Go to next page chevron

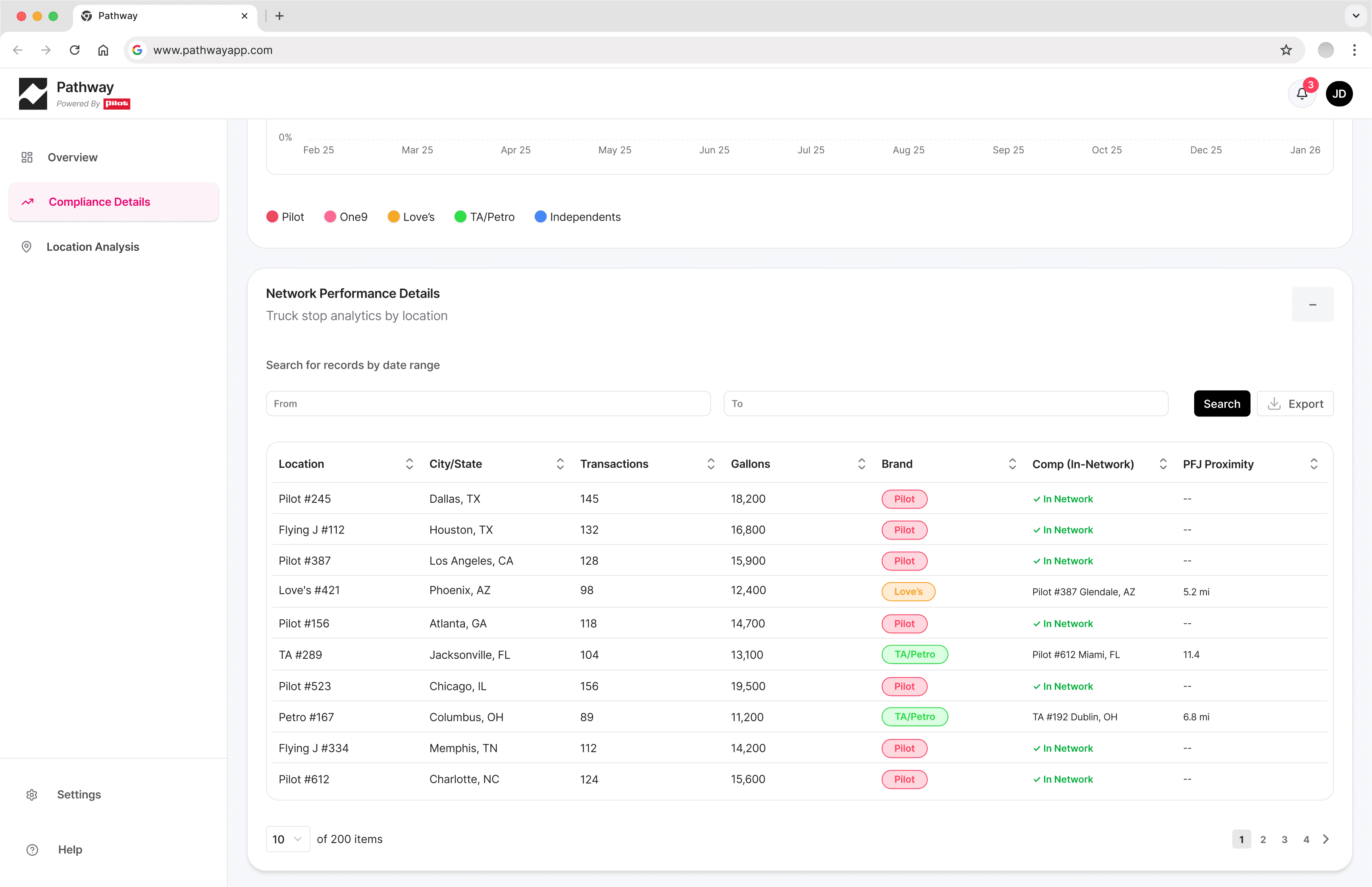(1326, 839)
